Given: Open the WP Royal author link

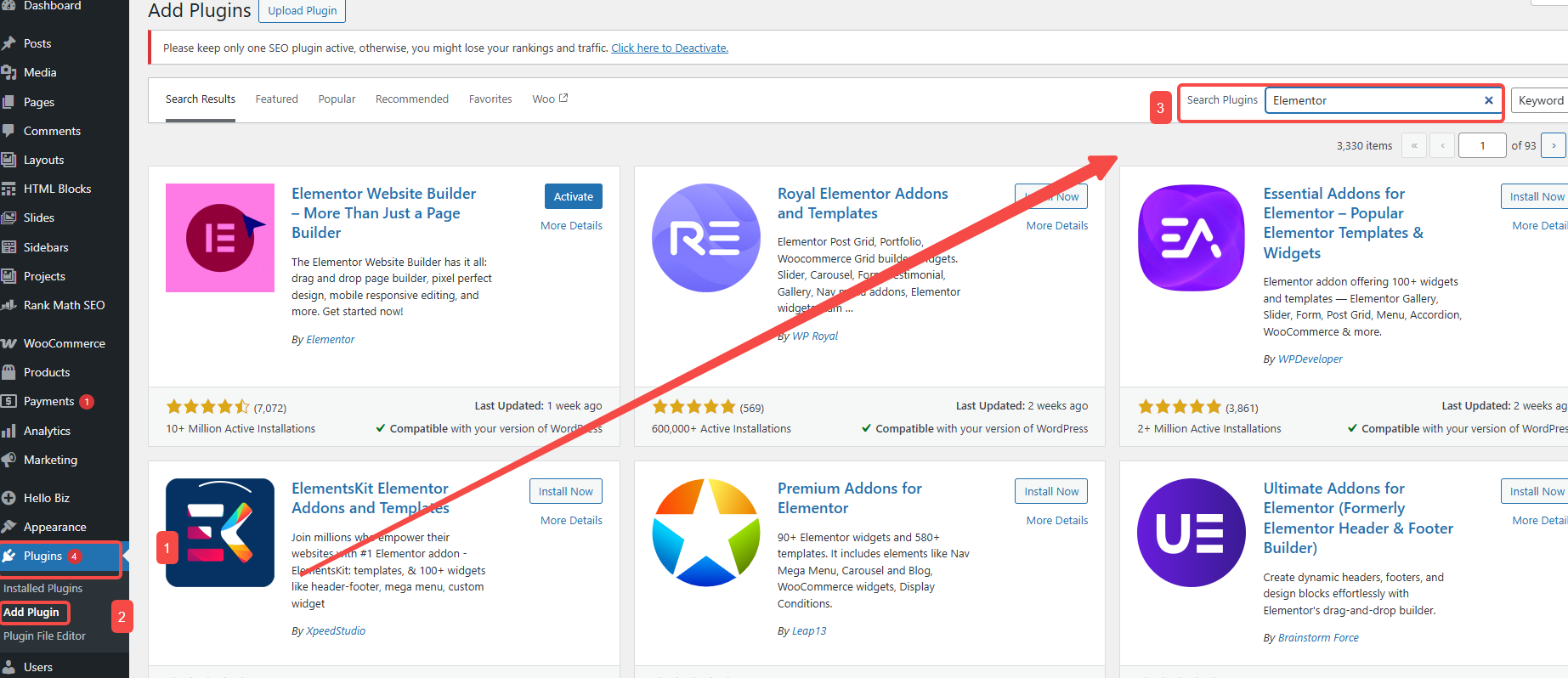Looking at the screenshot, I should 815,336.
